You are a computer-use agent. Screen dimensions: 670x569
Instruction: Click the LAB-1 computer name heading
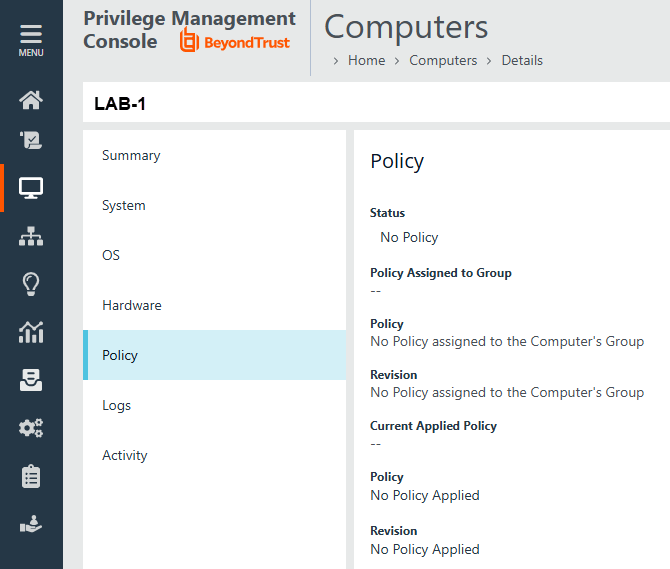[120, 104]
